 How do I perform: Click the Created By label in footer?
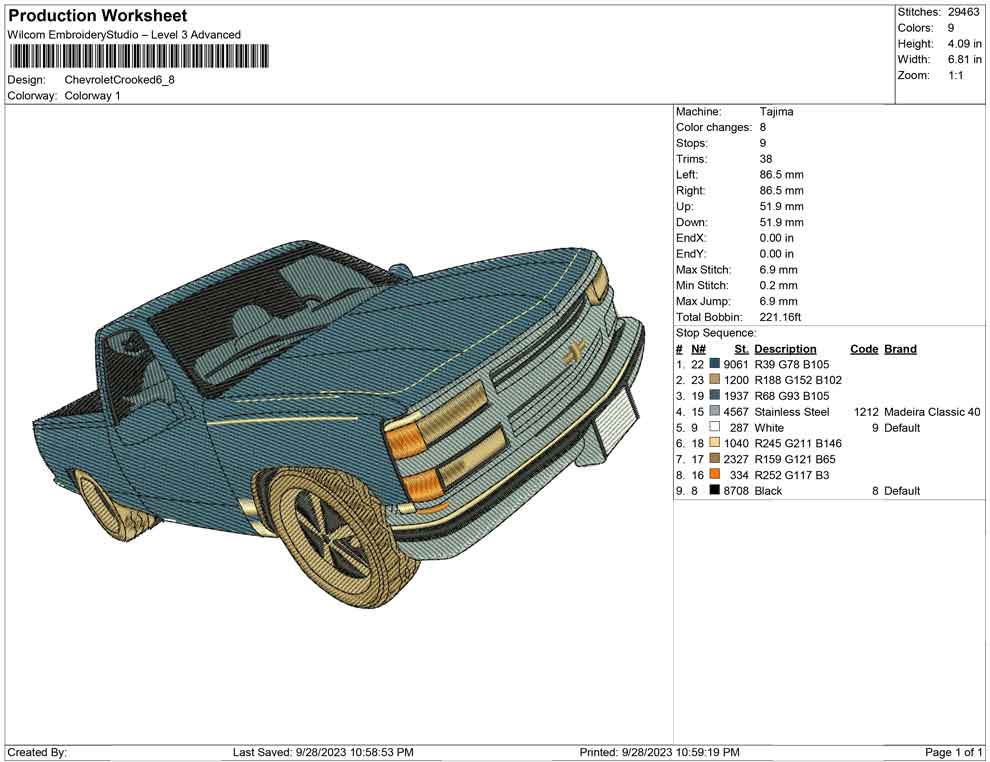[37, 752]
